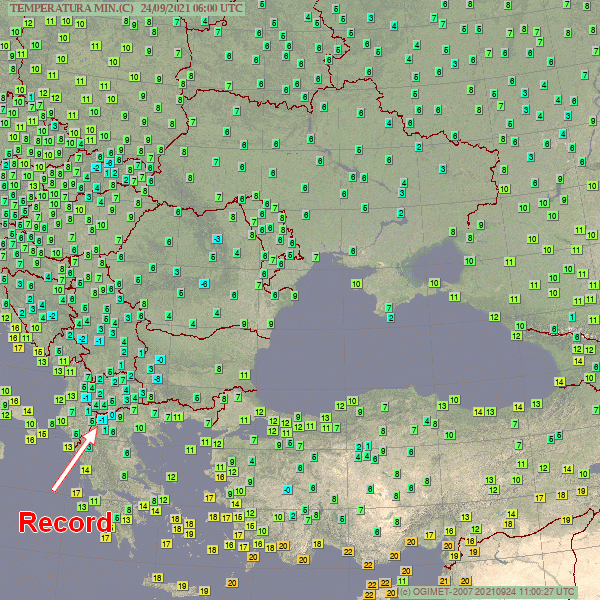600x600 pixels.
Task: Click the "4" marker just below the timestamp
Action: click(x=205, y=20)
